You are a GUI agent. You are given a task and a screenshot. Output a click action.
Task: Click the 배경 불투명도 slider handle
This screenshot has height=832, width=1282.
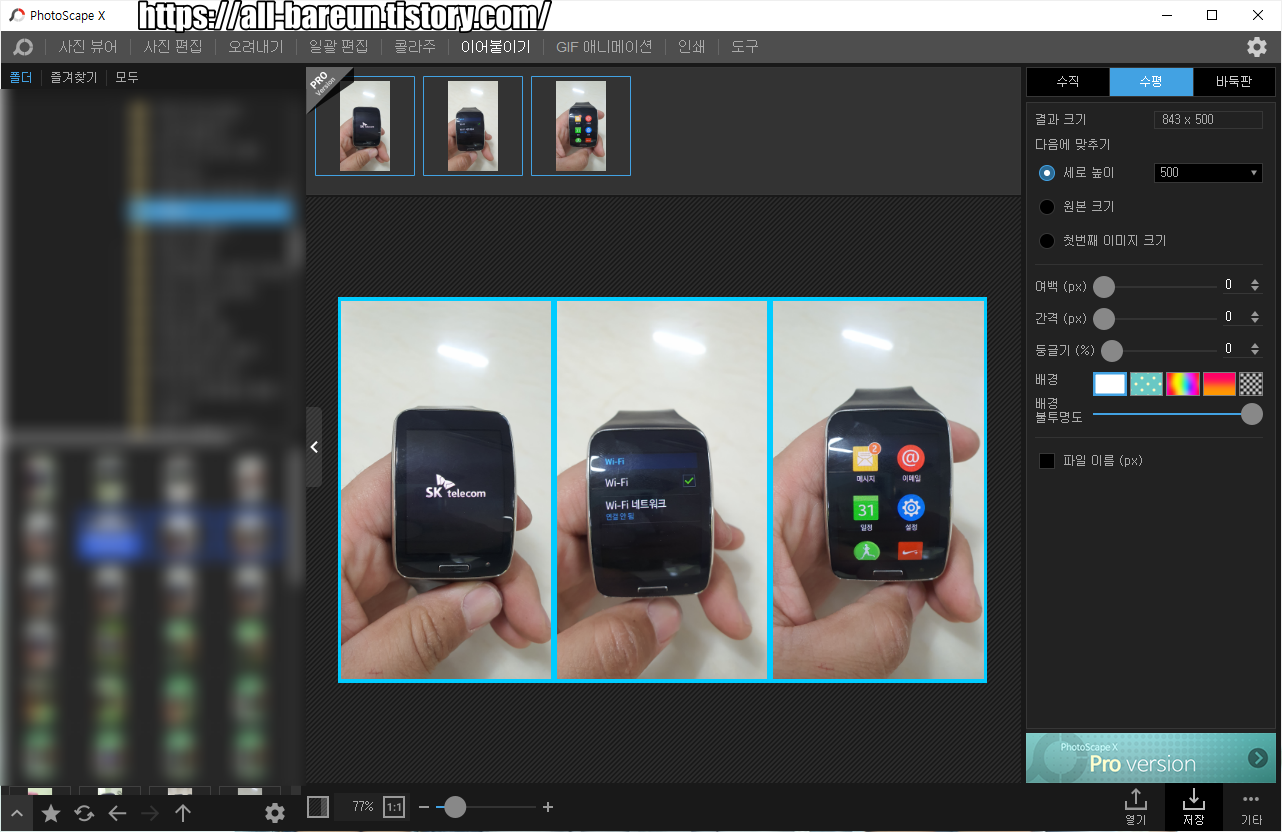(x=1252, y=414)
